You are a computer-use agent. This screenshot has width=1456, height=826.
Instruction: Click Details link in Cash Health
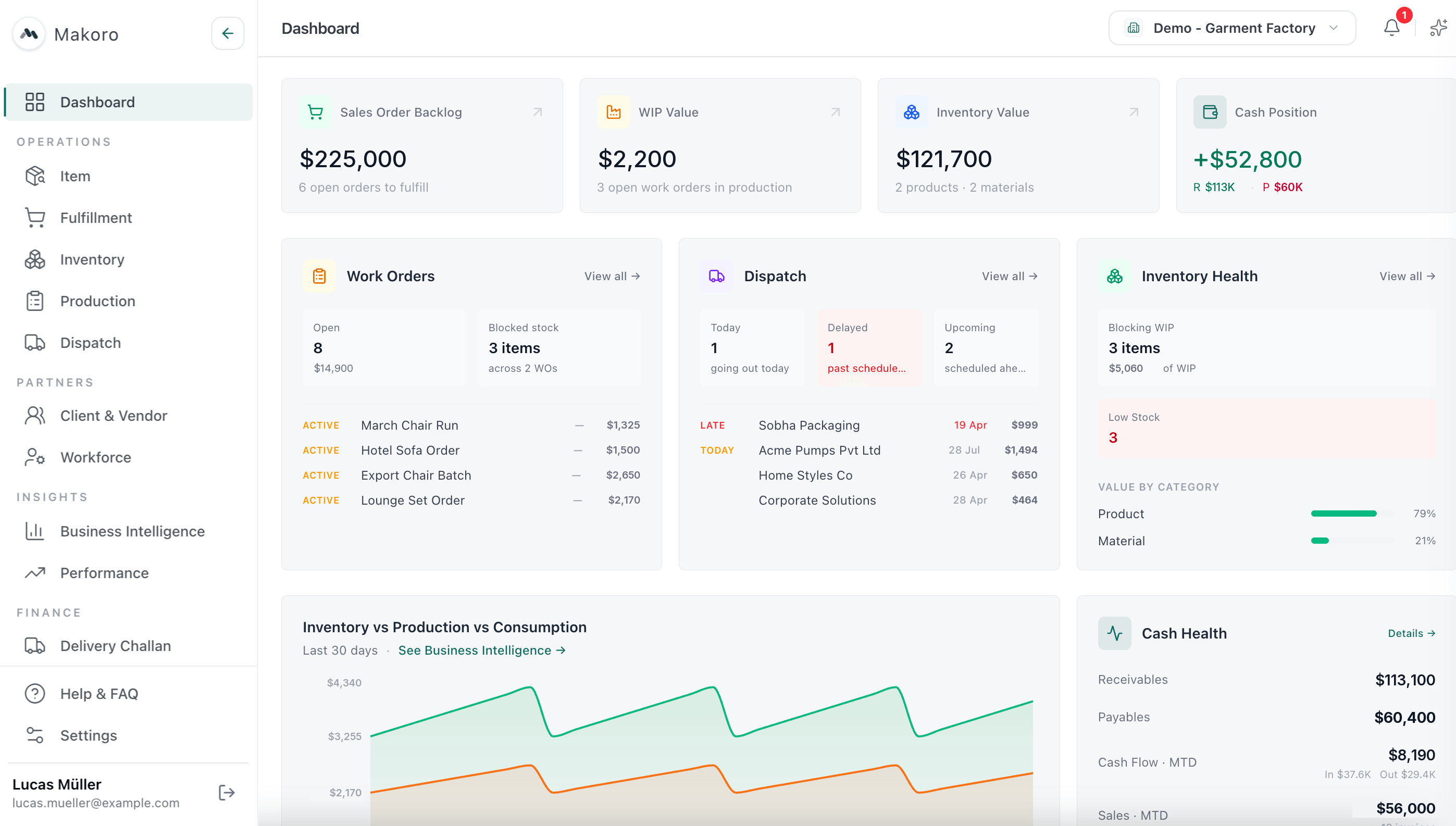pyautogui.click(x=1411, y=633)
